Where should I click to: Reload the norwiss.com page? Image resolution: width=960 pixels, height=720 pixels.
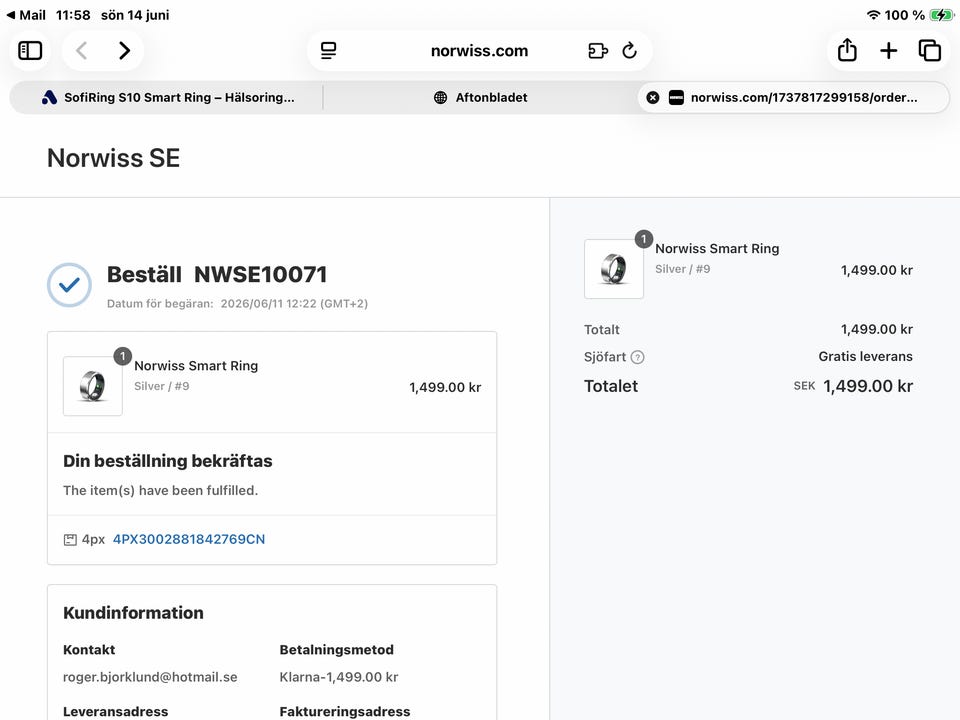(x=629, y=50)
